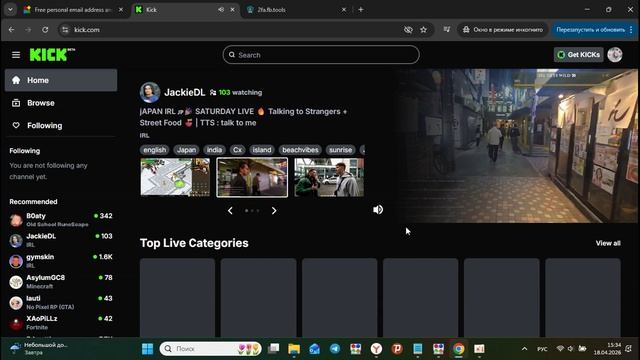
Task: Click the Get KICKs button
Action: (x=578, y=55)
